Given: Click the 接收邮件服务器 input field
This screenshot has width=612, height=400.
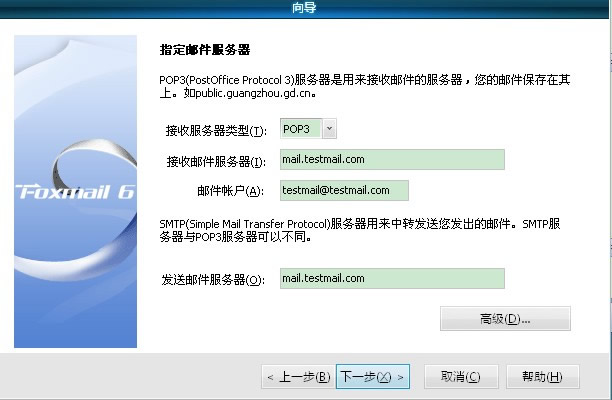Looking at the screenshot, I should point(392,160).
